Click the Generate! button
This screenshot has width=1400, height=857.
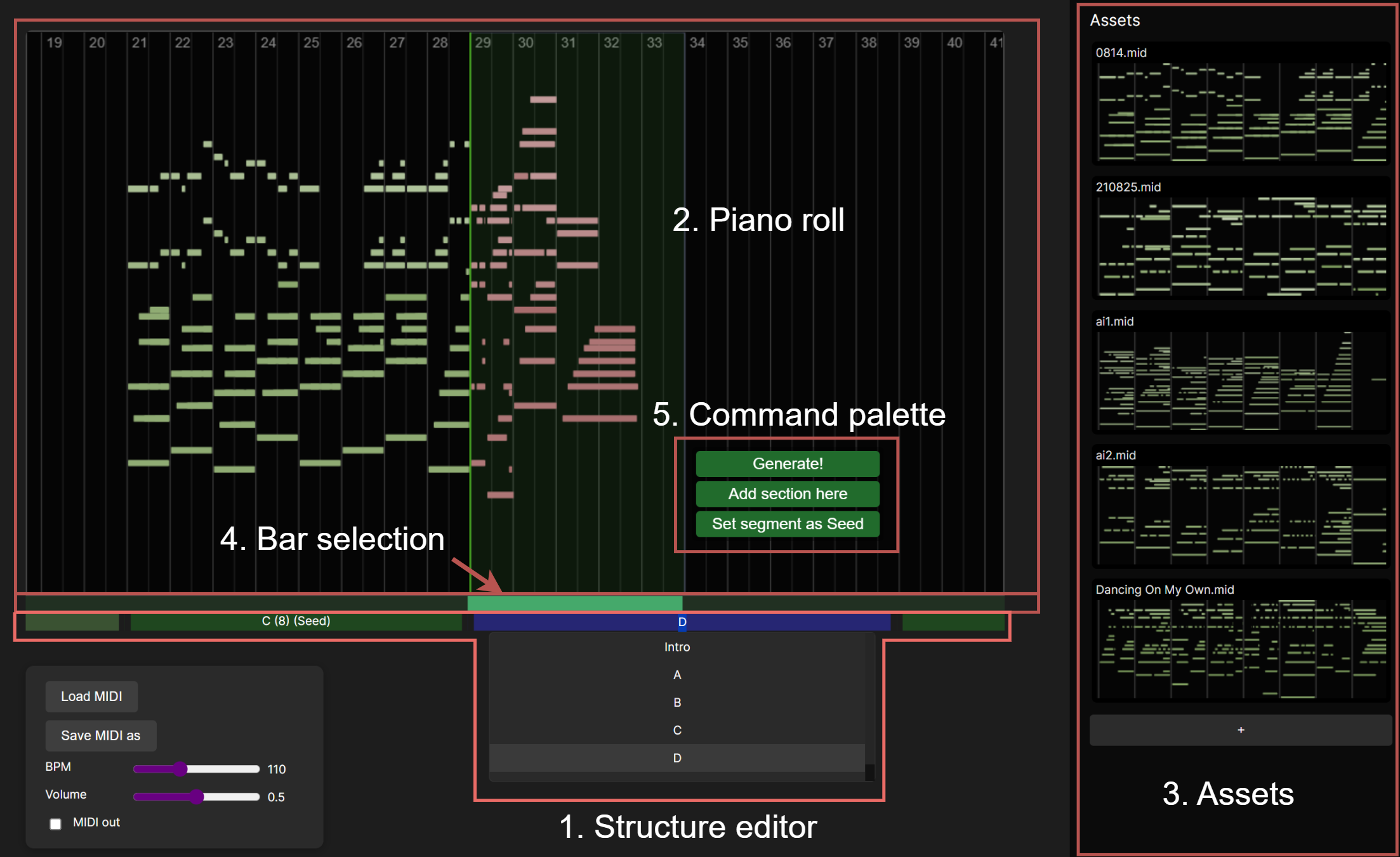pos(787,464)
